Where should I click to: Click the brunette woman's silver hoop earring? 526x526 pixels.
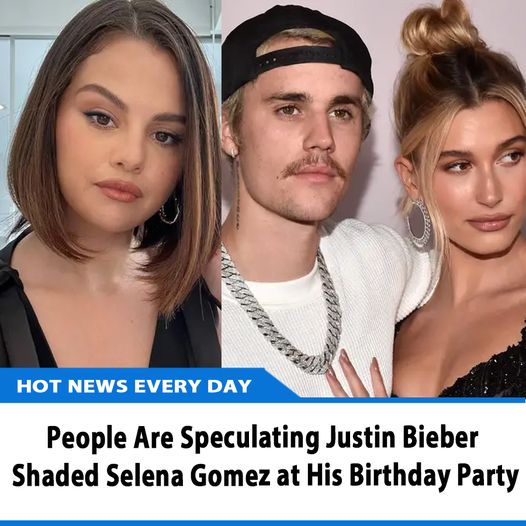[x=170, y=211]
